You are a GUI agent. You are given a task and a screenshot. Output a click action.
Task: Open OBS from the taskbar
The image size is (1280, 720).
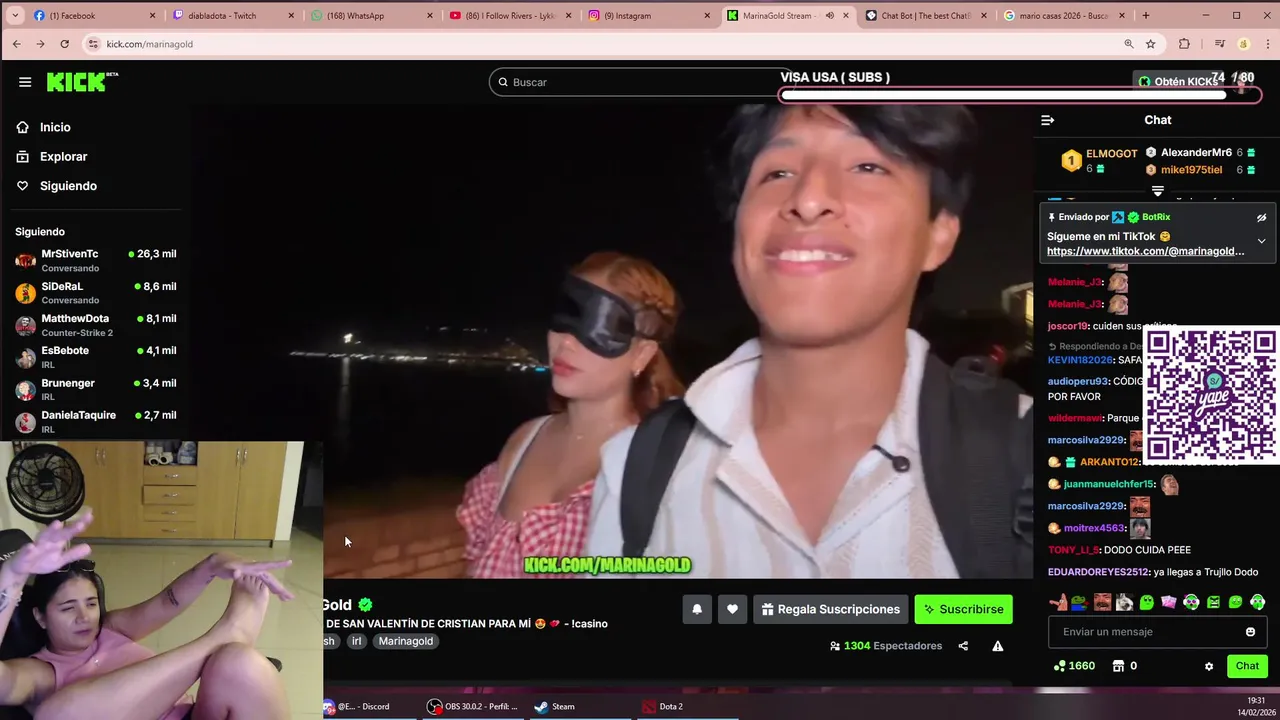[472, 706]
